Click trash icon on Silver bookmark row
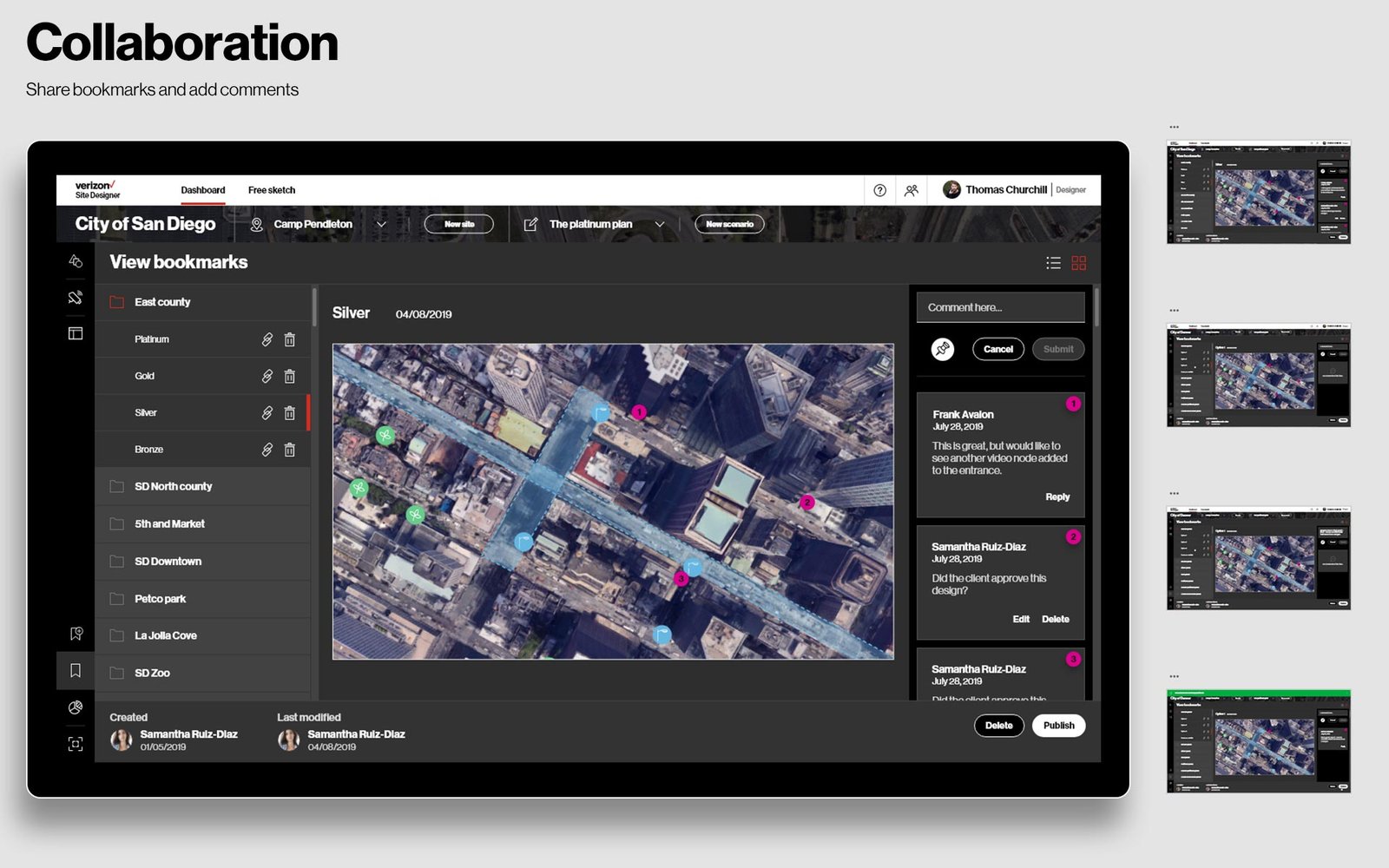This screenshot has height=868, width=1389. pyautogui.click(x=290, y=413)
